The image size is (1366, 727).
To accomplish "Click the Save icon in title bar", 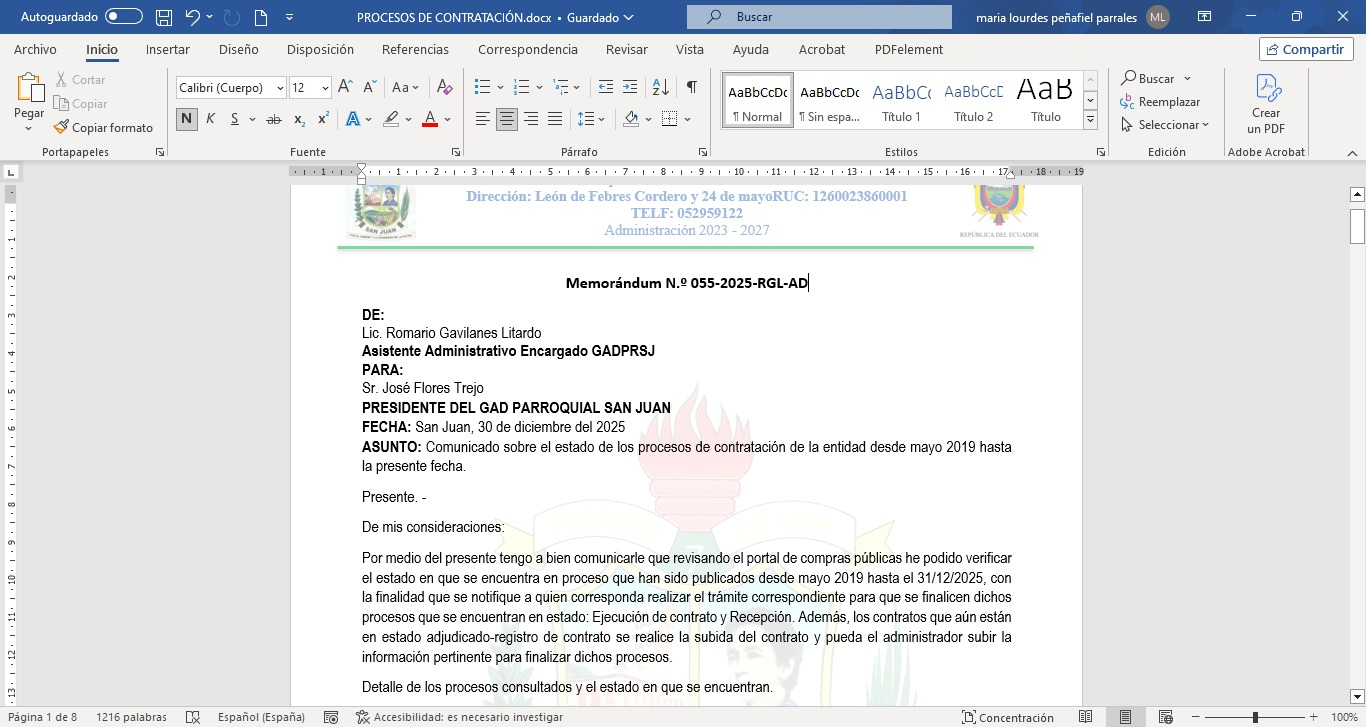I will [x=163, y=17].
